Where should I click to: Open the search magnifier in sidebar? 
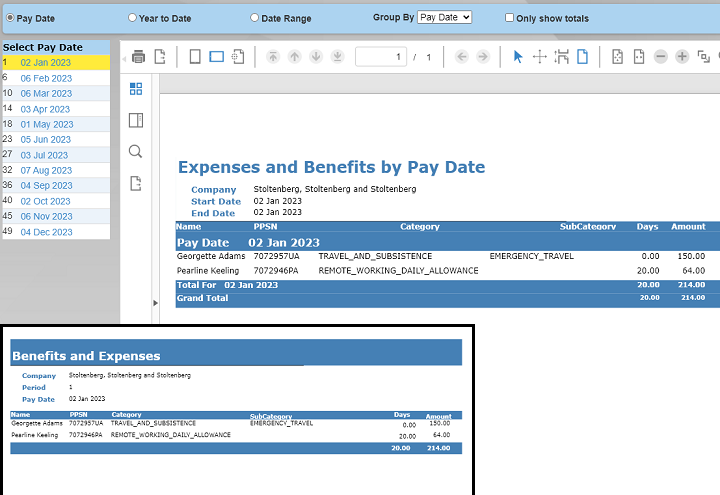136,152
